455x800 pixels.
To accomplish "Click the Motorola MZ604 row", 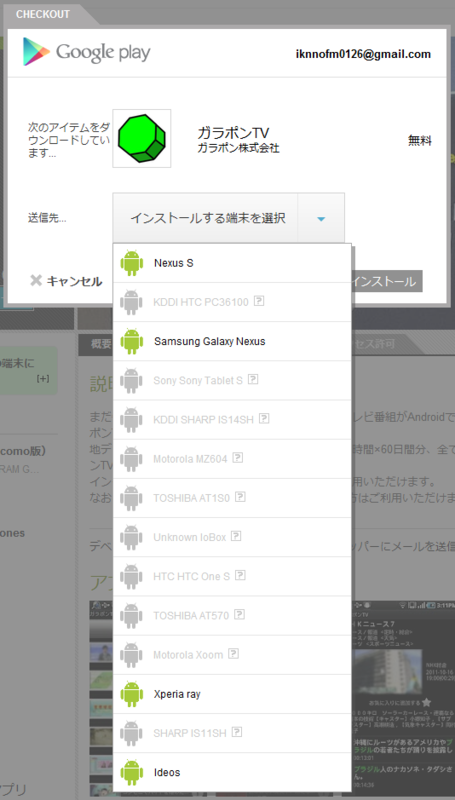I will point(232,459).
